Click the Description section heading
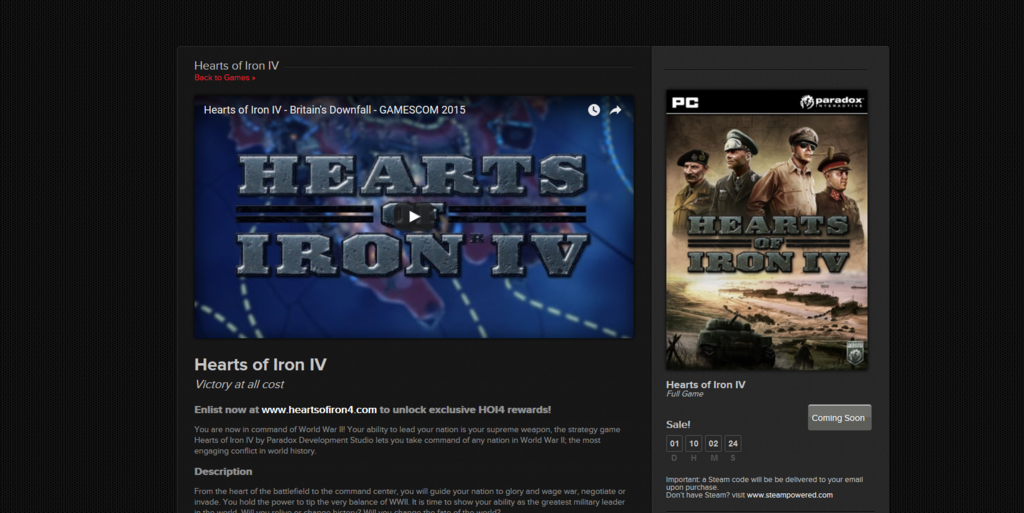 coord(223,471)
